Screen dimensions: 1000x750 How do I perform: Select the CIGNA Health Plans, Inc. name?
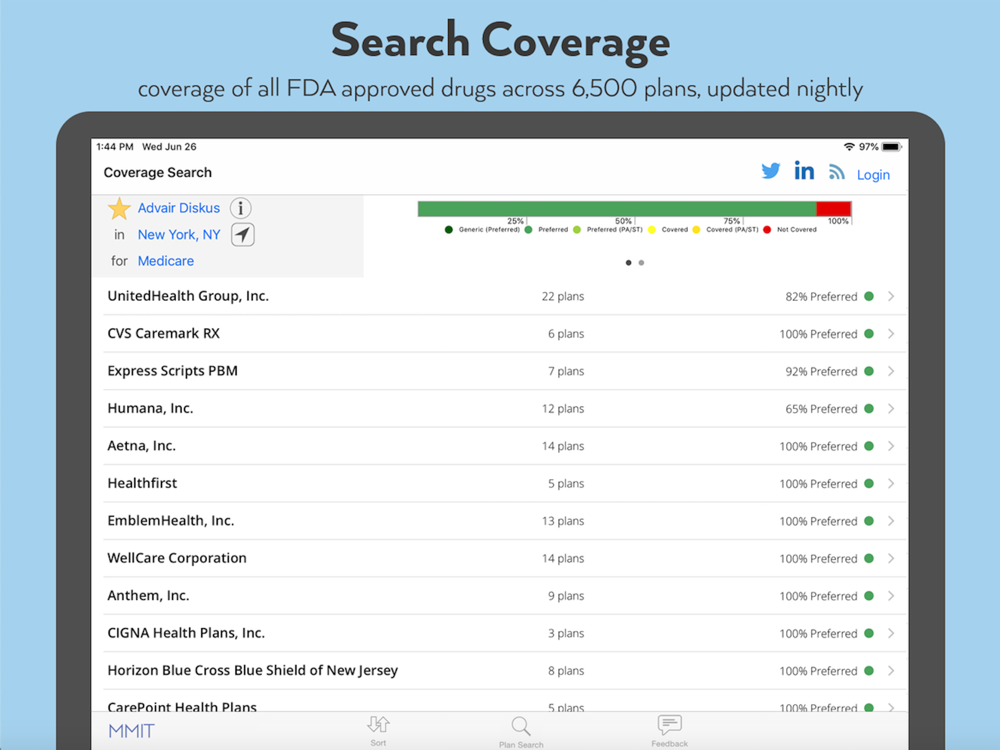point(186,633)
